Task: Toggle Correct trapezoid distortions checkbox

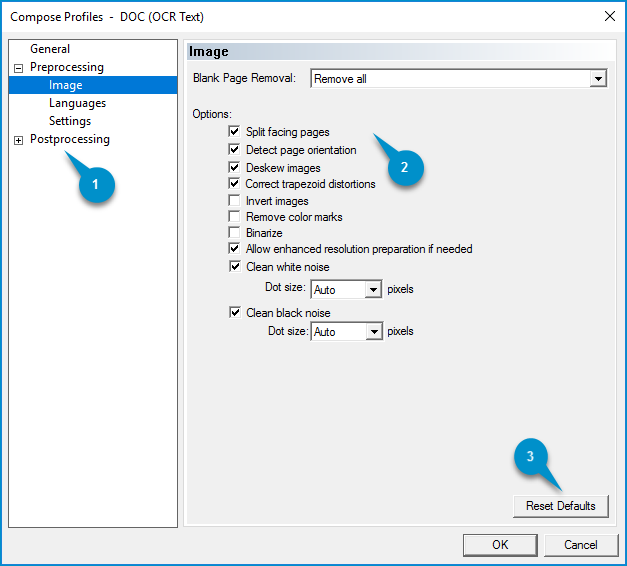Action: (234, 183)
